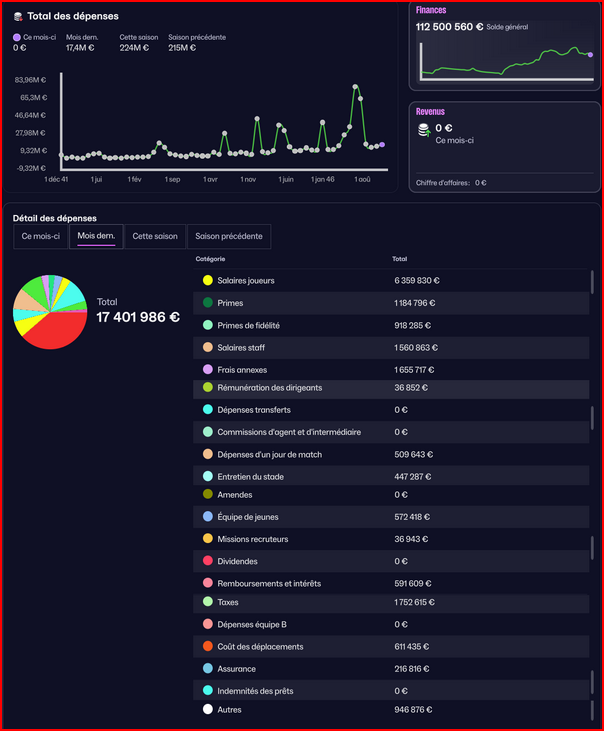Image resolution: width=604 pixels, height=731 pixels.
Task: Click the dark green Primes category dot
Action: (x=208, y=303)
